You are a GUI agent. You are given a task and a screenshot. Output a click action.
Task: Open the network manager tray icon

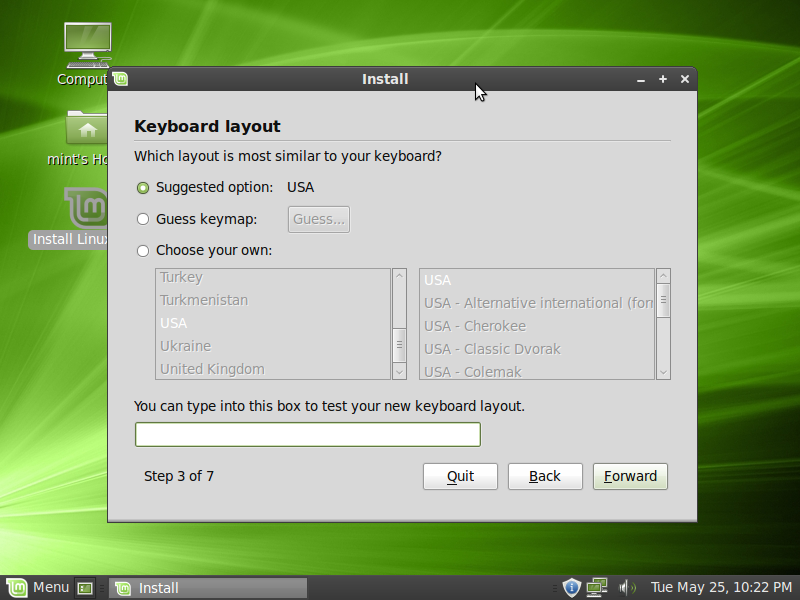tap(597, 587)
